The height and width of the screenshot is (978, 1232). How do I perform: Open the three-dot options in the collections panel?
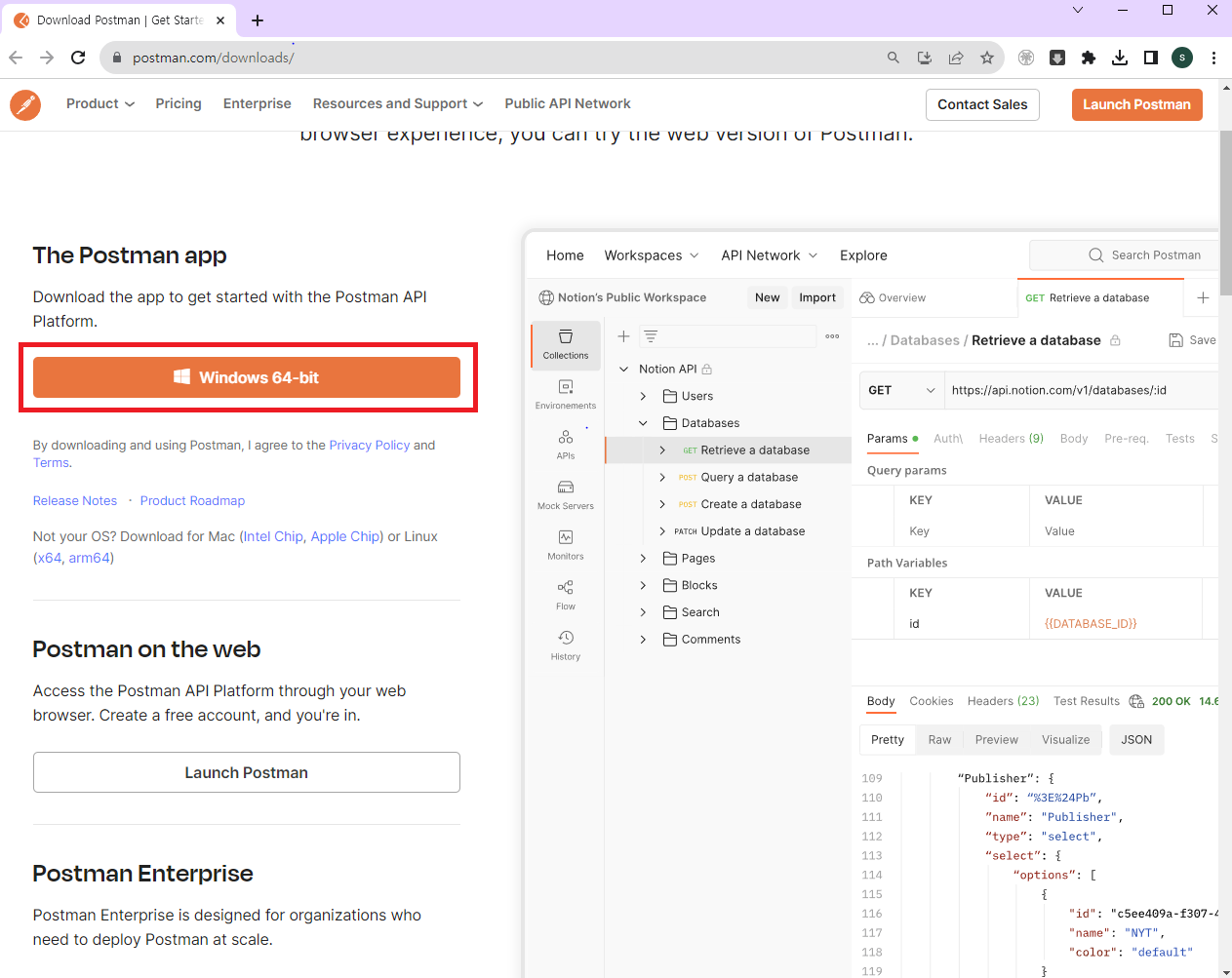832,336
